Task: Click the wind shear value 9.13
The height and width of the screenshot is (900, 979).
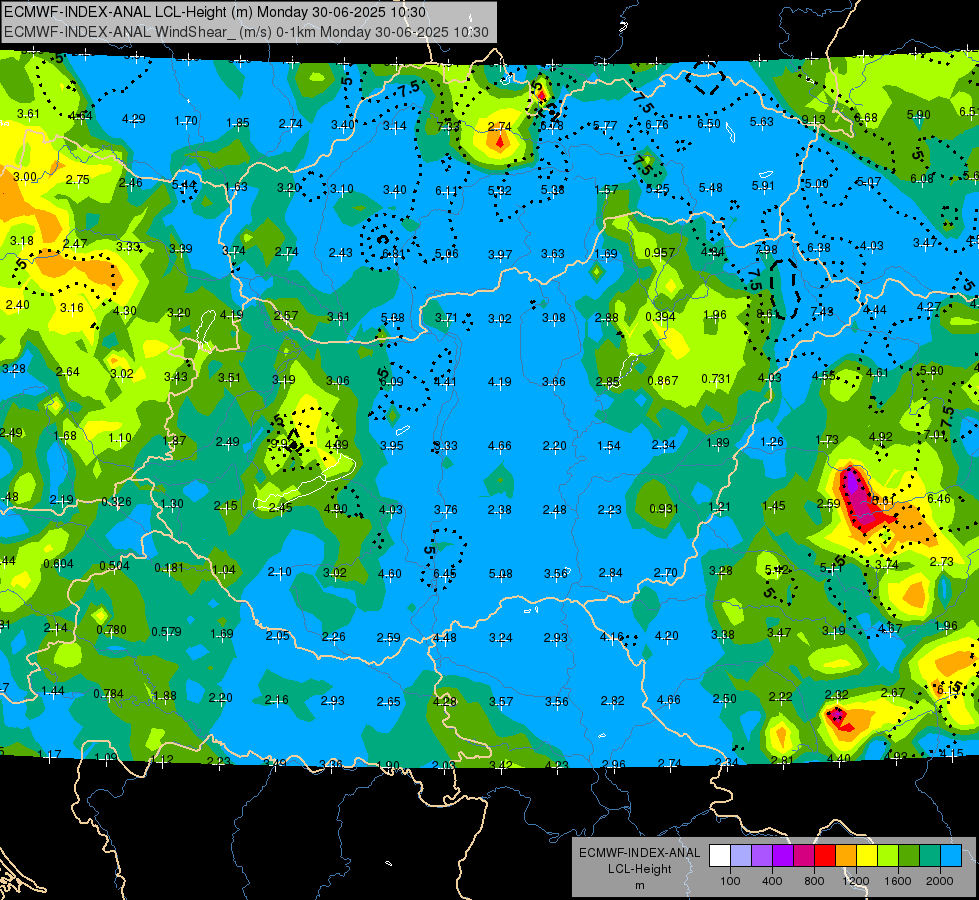Action: [814, 119]
